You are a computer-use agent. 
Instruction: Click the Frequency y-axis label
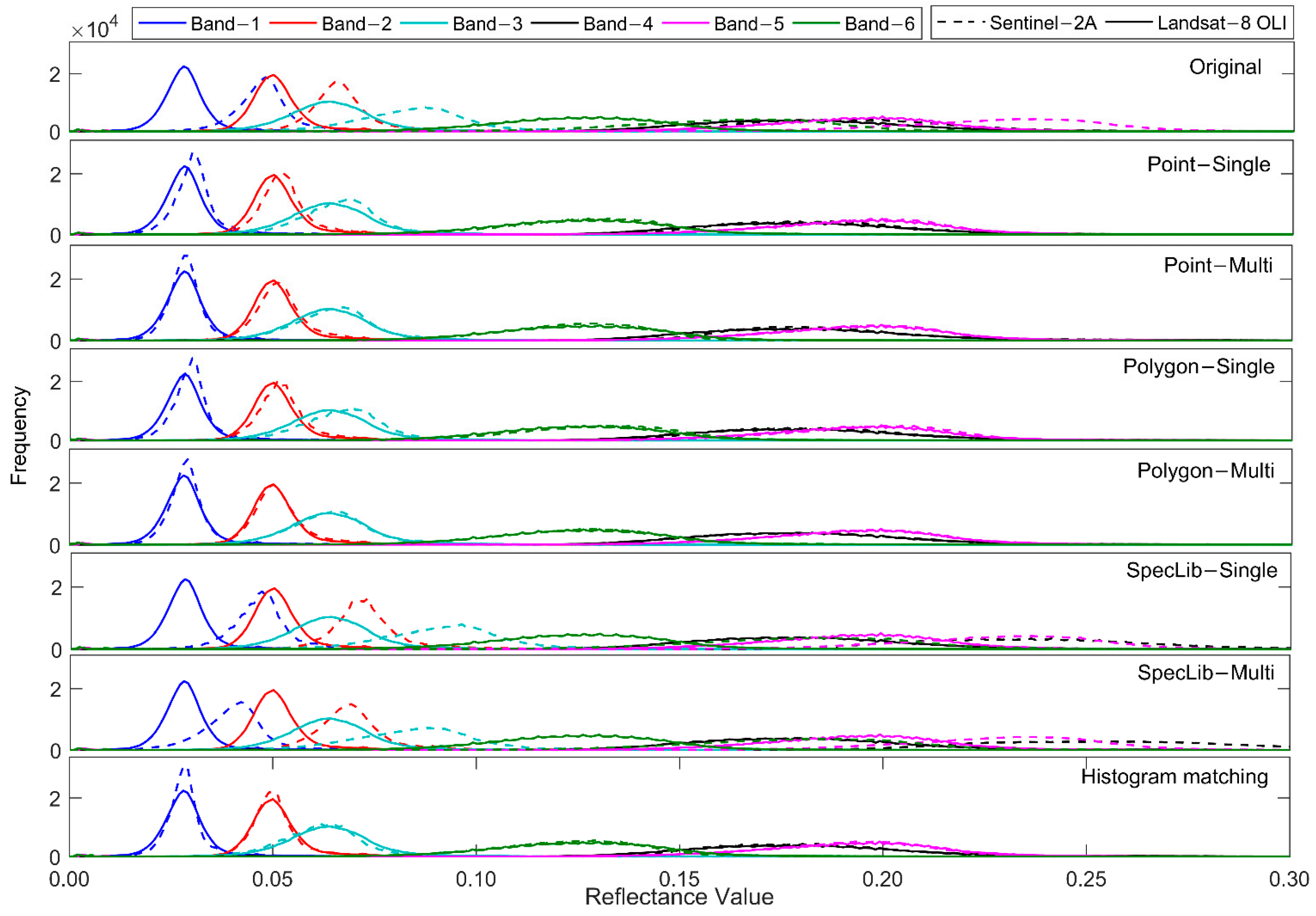coord(19,435)
